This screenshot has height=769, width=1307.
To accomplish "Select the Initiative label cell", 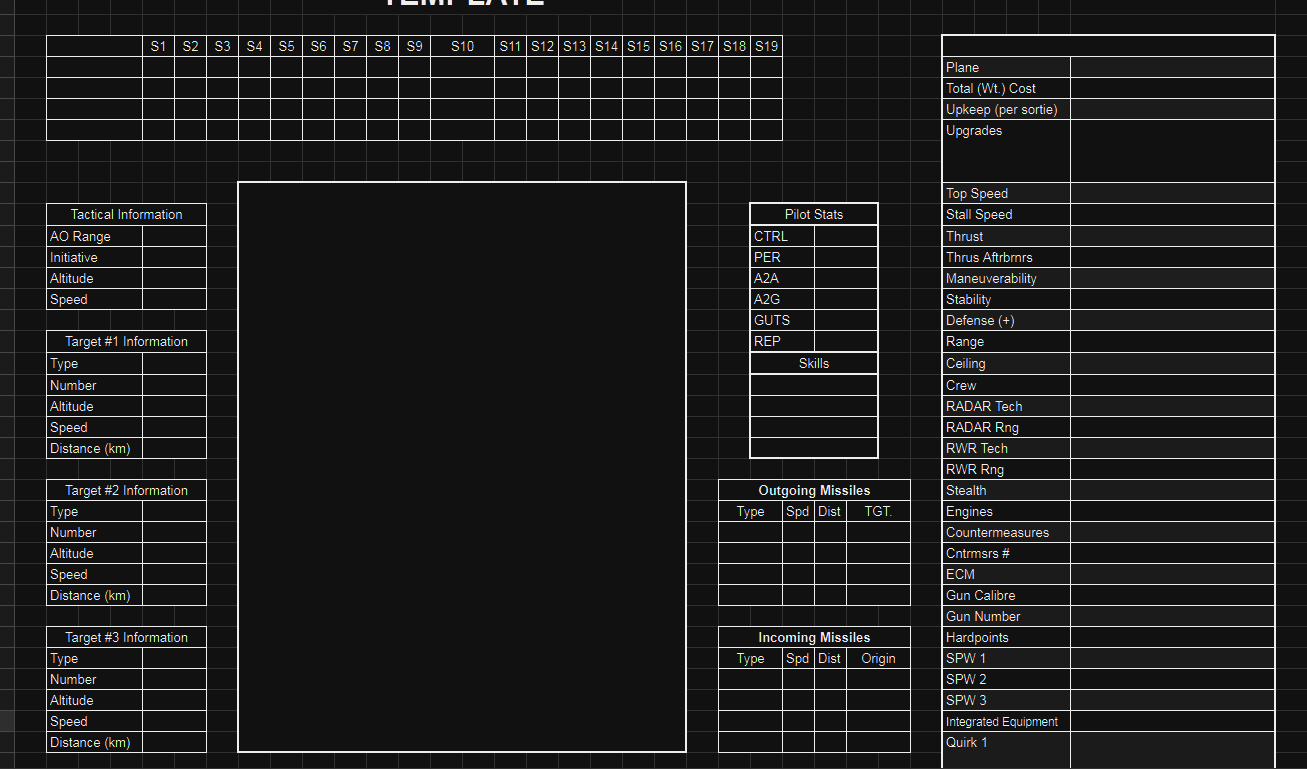I will coord(95,257).
